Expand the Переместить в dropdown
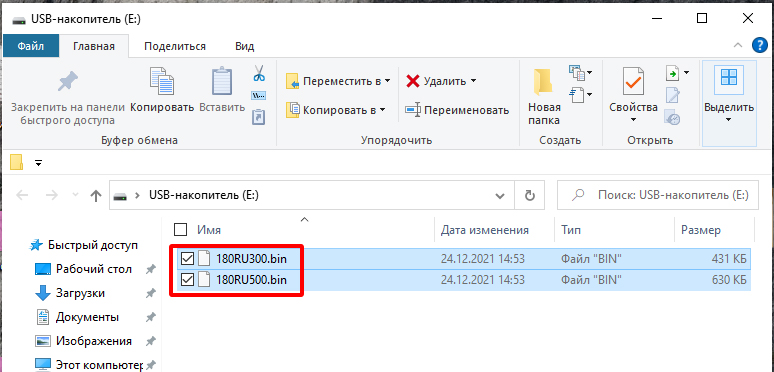This screenshot has height=372, width=774. (387, 81)
